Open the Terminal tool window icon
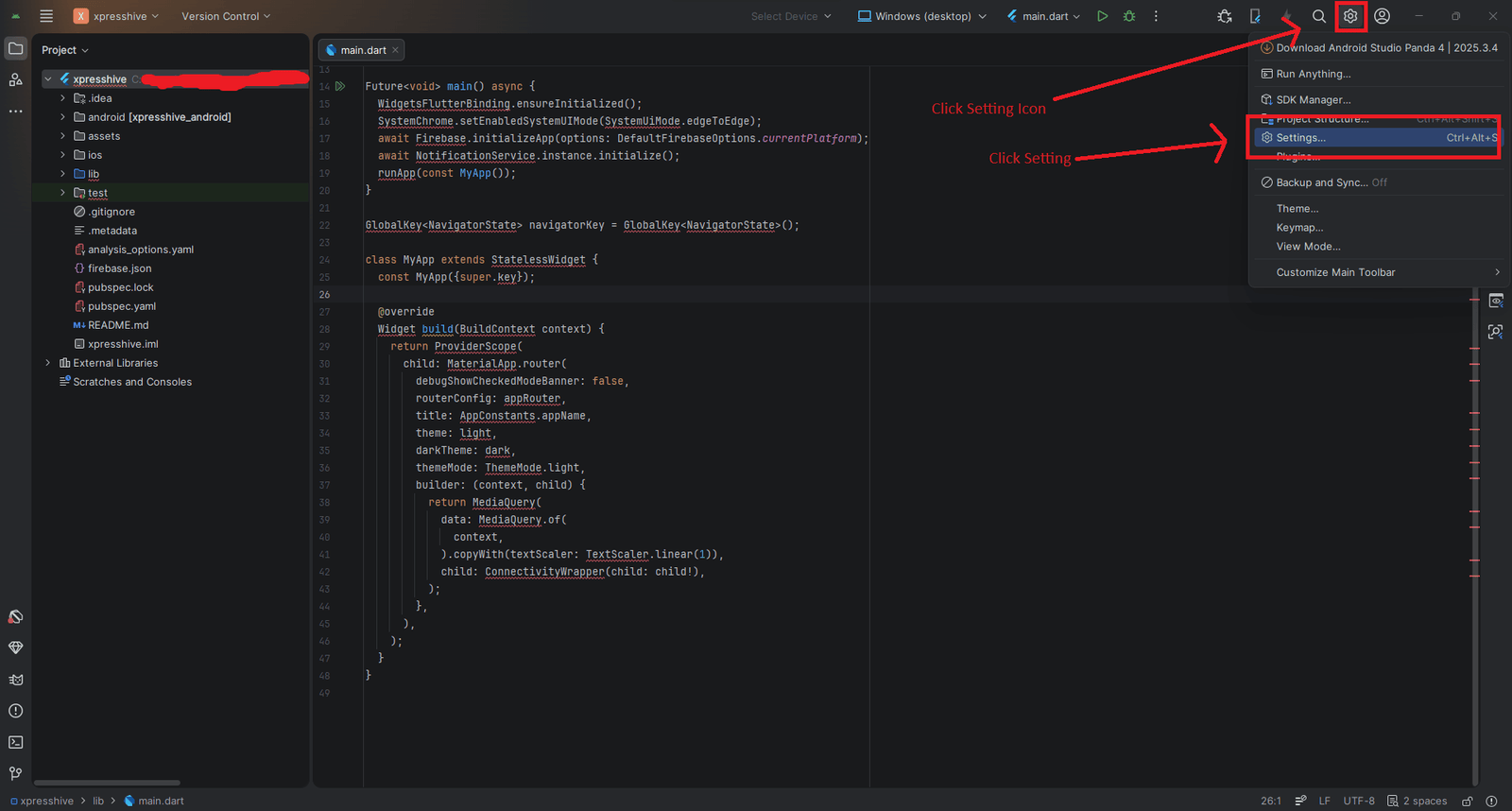This screenshot has height=811, width=1512. pyautogui.click(x=16, y=742)
